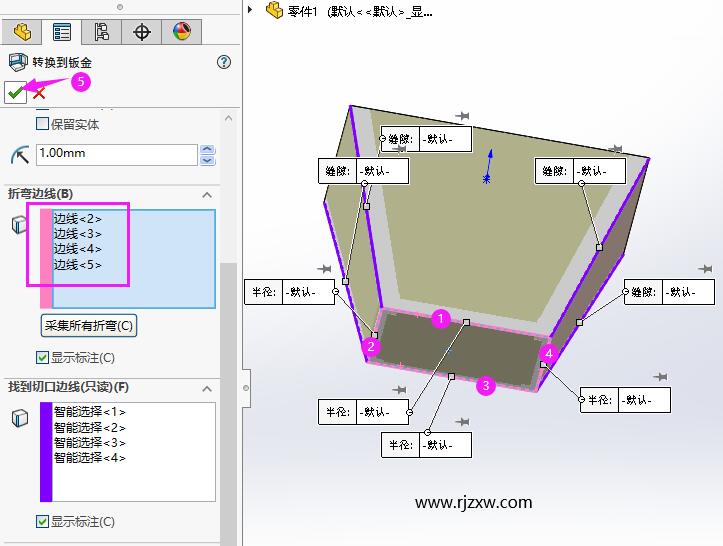
Task: Click the blue direction arrow on top face
Action: (x=489, y=165)
